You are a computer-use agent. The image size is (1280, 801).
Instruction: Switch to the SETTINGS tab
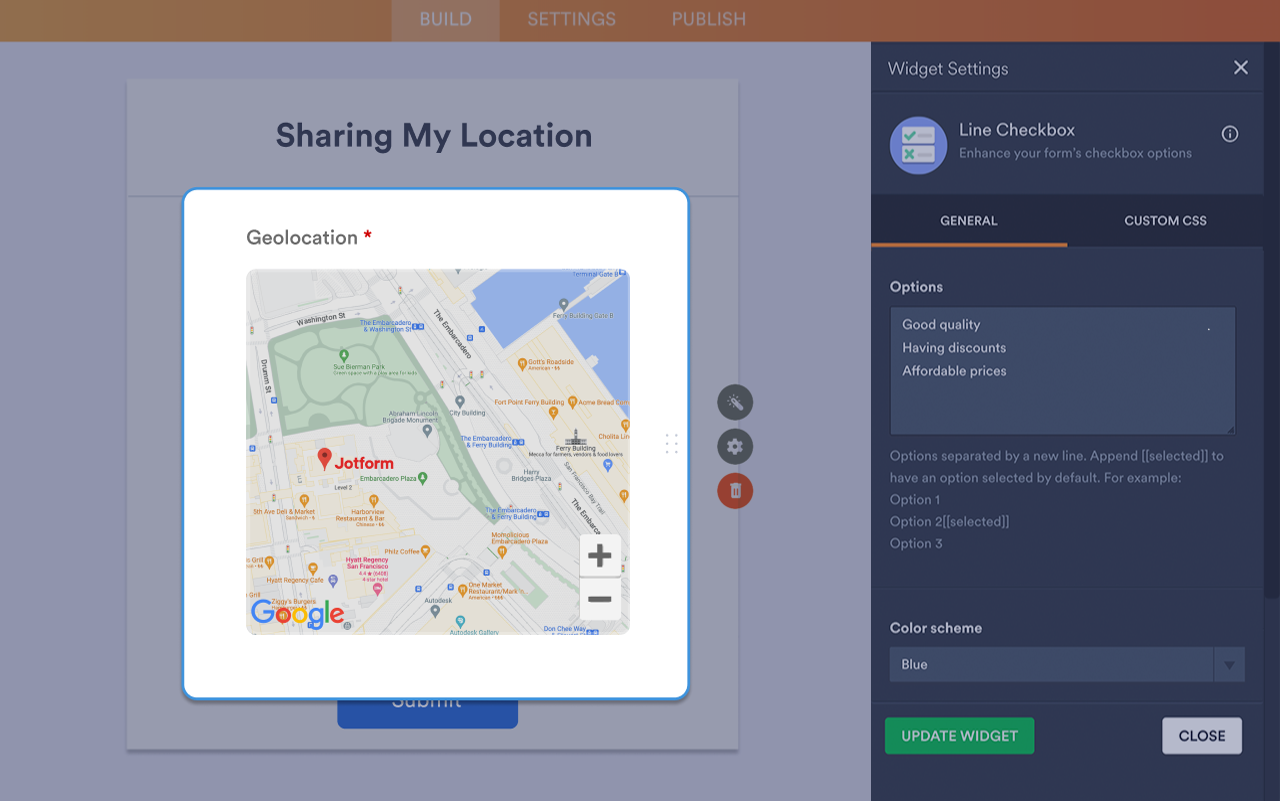pyautogui.click(x=570, y=19)
